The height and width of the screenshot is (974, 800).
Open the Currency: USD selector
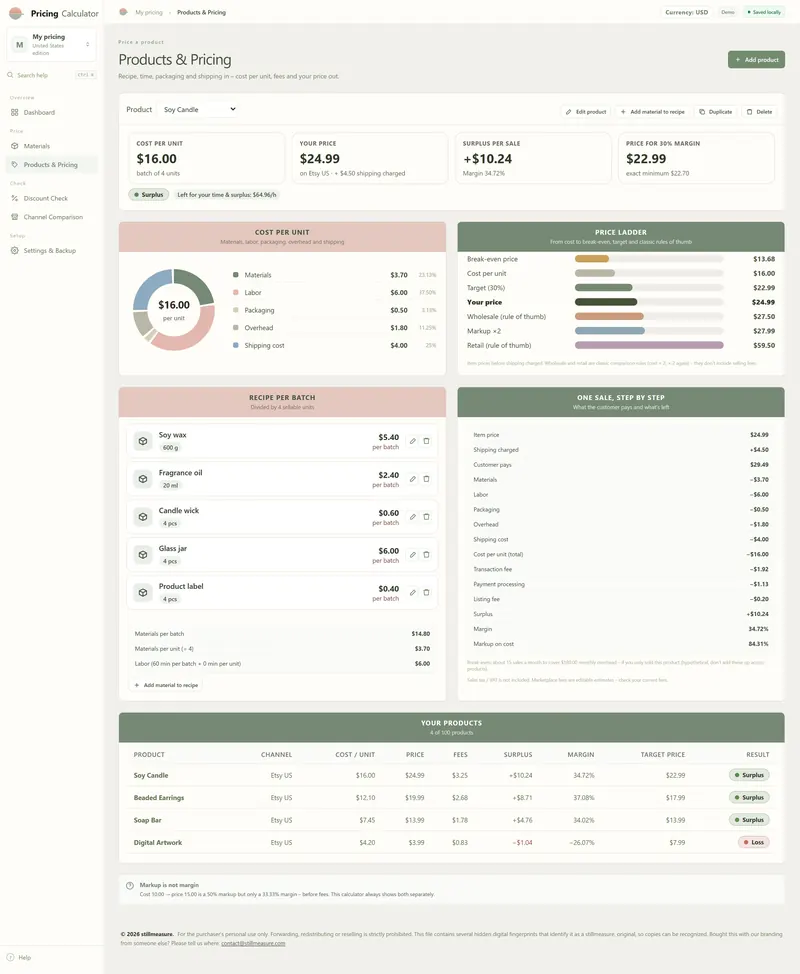coord(686,12)
